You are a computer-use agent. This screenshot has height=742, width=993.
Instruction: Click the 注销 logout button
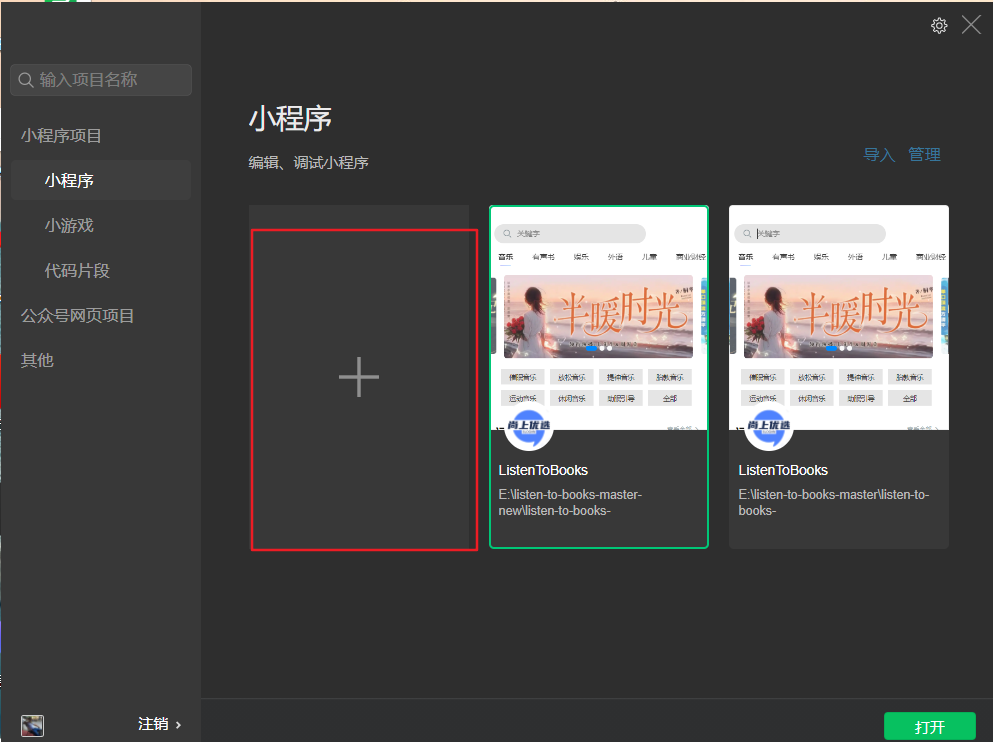click(160, 724)
